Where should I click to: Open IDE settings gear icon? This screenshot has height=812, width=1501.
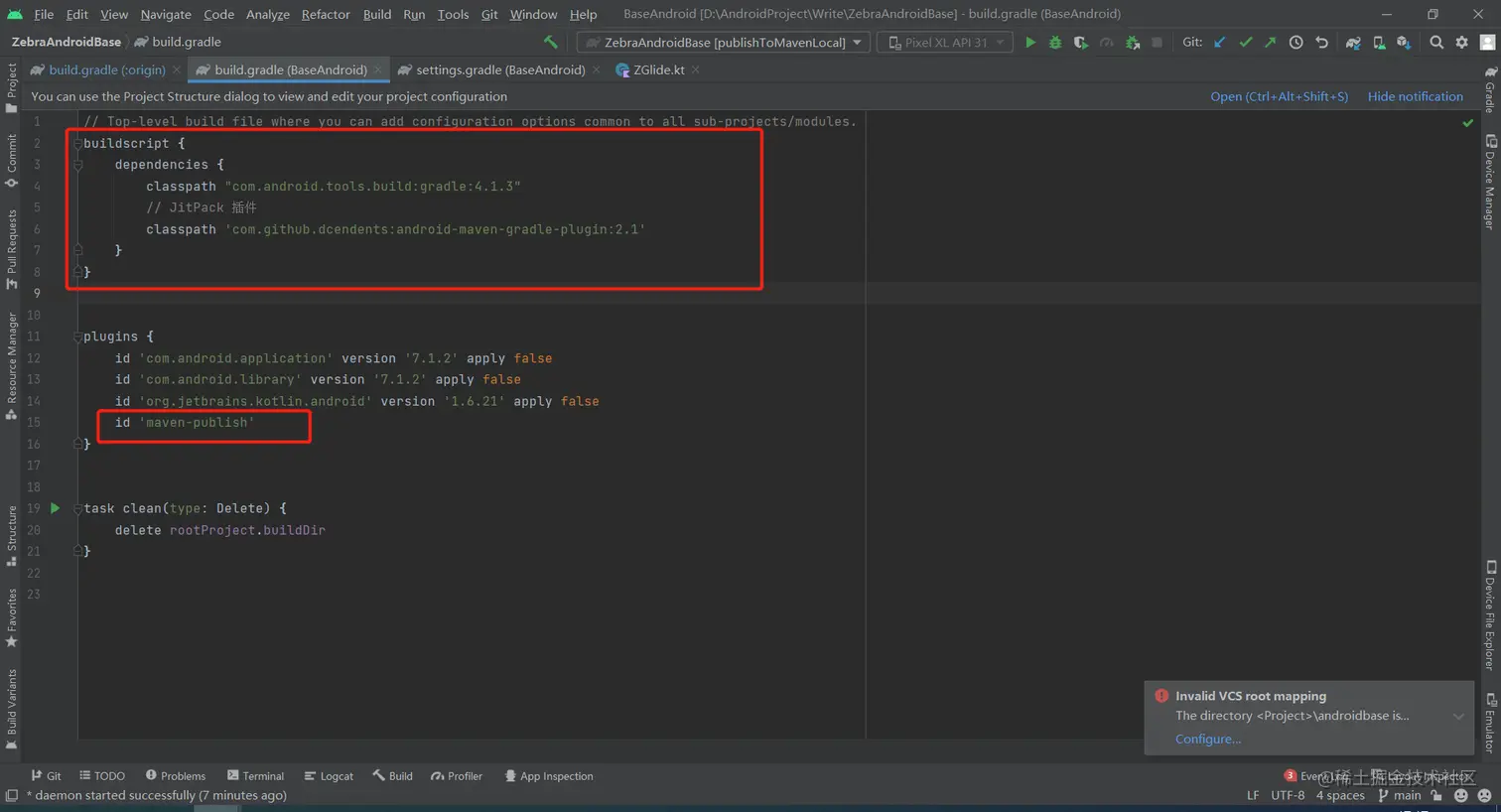point(1461,43)
